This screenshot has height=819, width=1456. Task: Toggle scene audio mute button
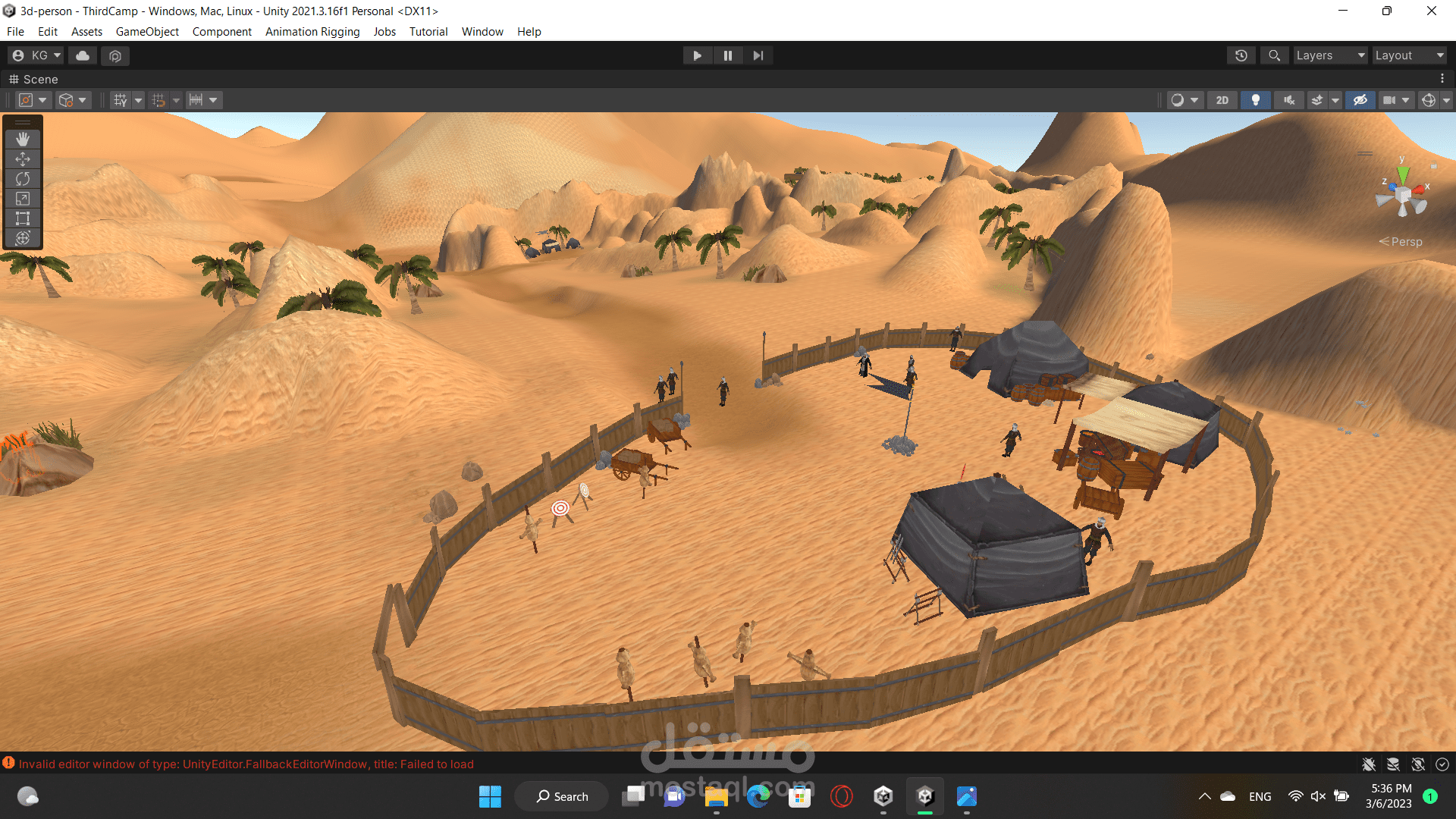1288,100
